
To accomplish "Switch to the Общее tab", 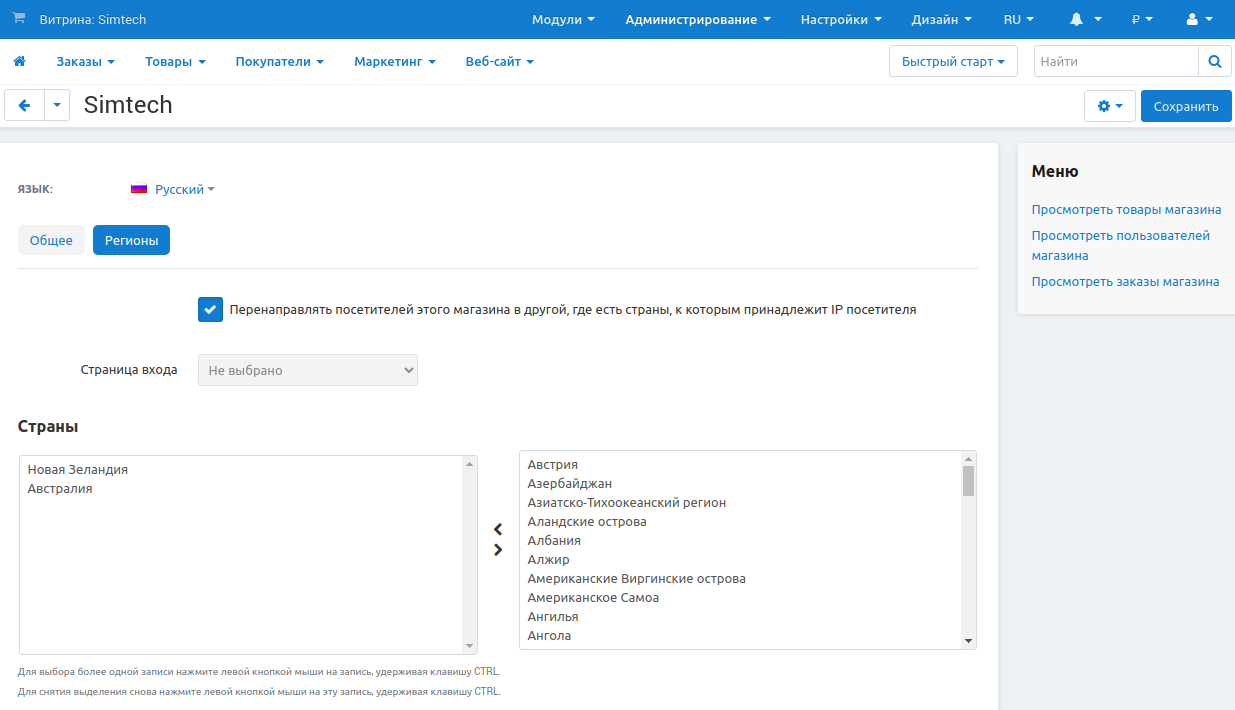I will (51, 241).
